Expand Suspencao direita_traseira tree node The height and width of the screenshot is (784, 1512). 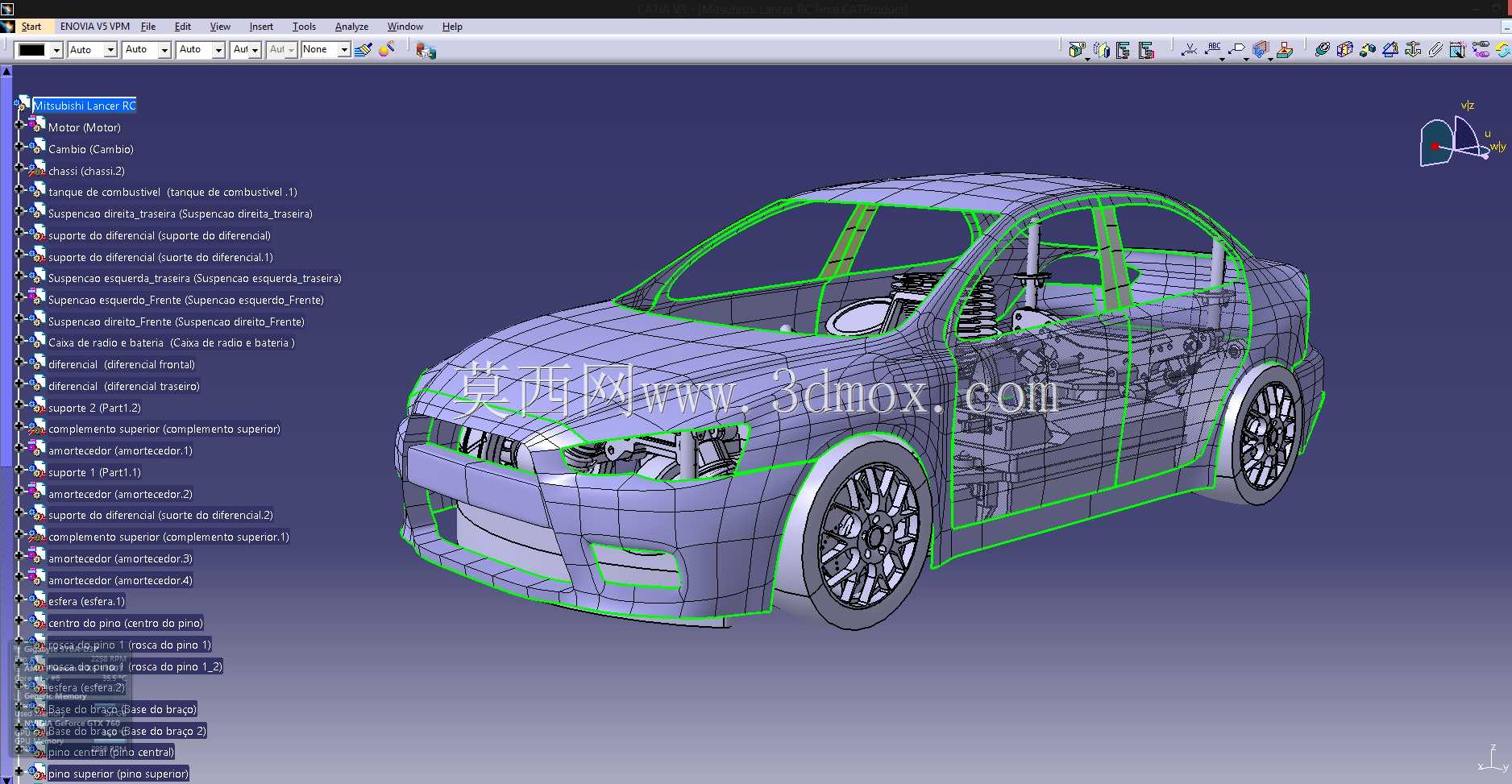click(19, 212)
